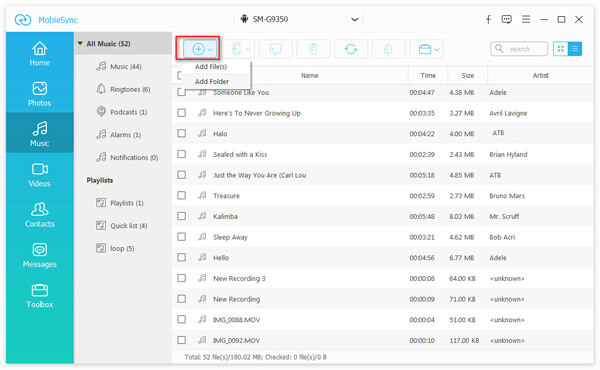This screenshot has width=600, height=370.
Task: Switch to grid view icon
Action: coord(561,49)
